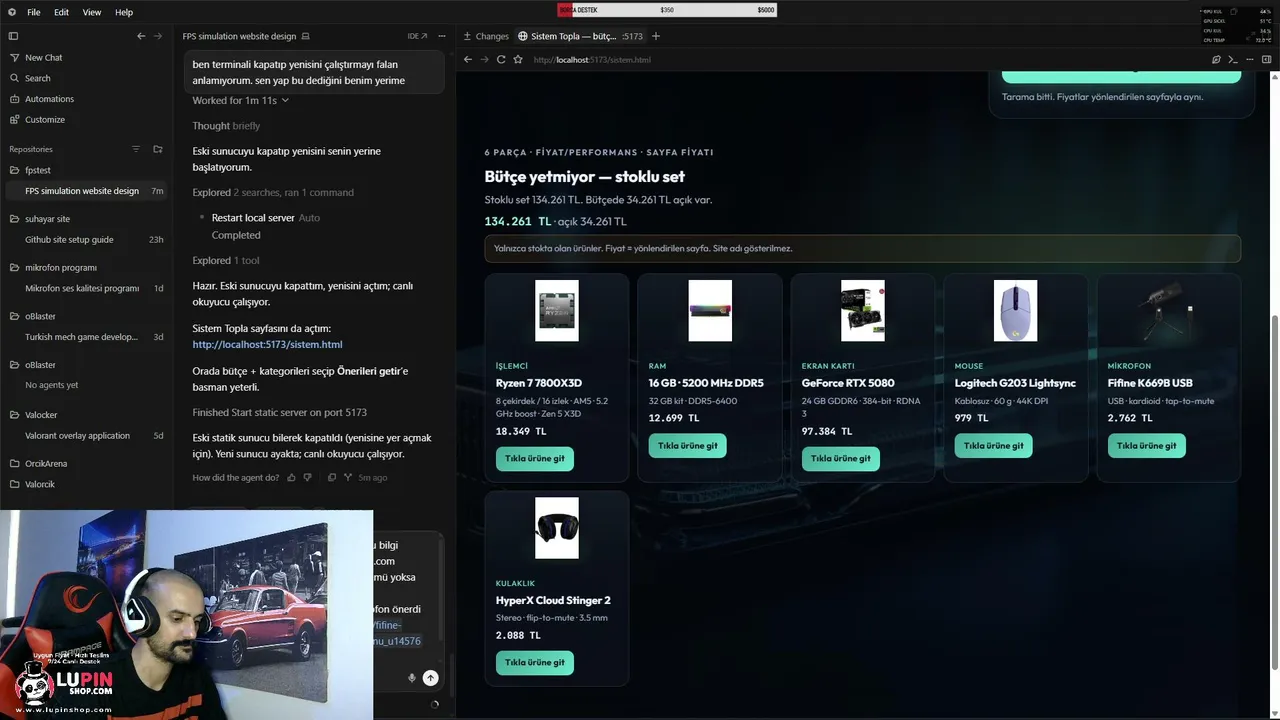Open Turkish mech game development chat
Viewport: 1280px width, 720px height.
pos(86,337)
